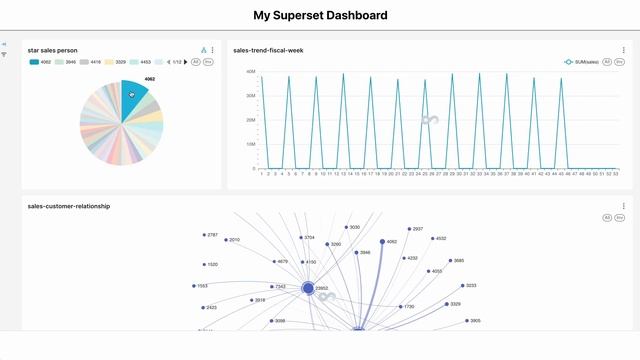The image size is (640, 360).
Task: Select large graph node 23952
Action: point(308,288)
